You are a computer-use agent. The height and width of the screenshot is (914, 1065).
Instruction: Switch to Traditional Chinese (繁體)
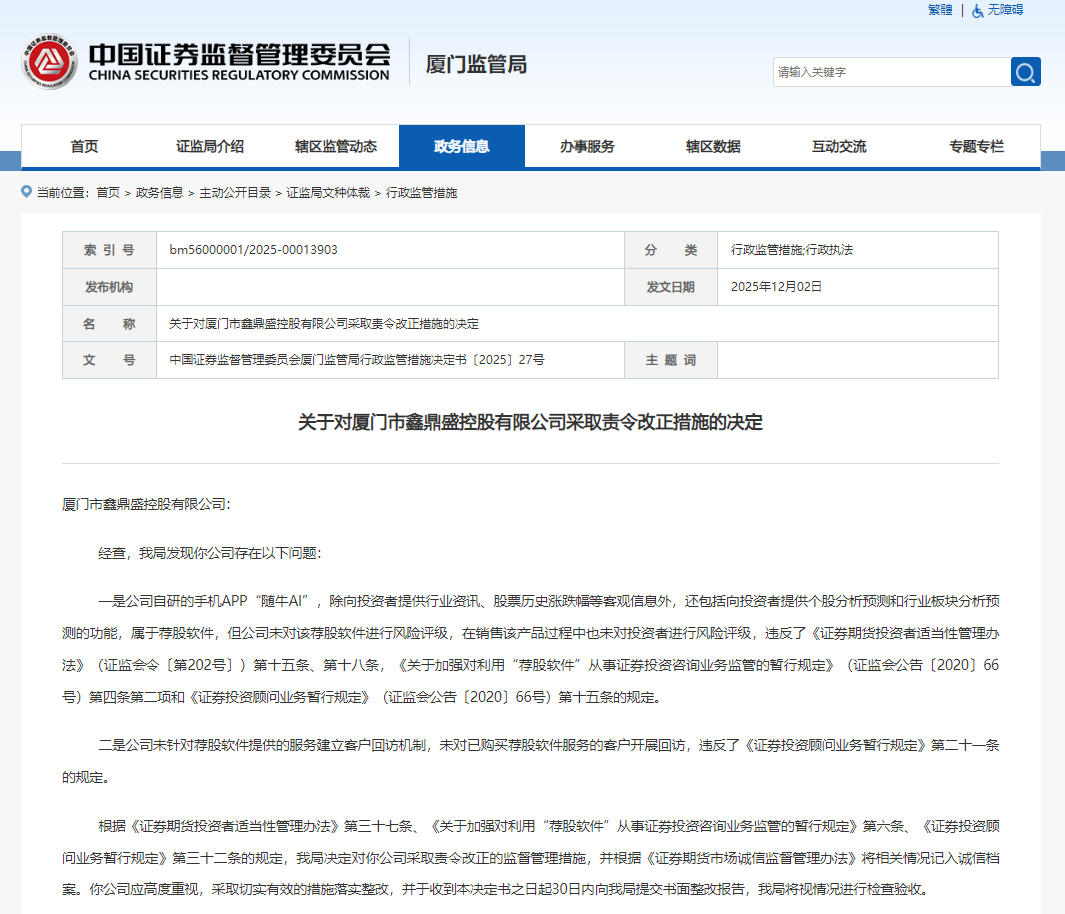coord(939,10)
